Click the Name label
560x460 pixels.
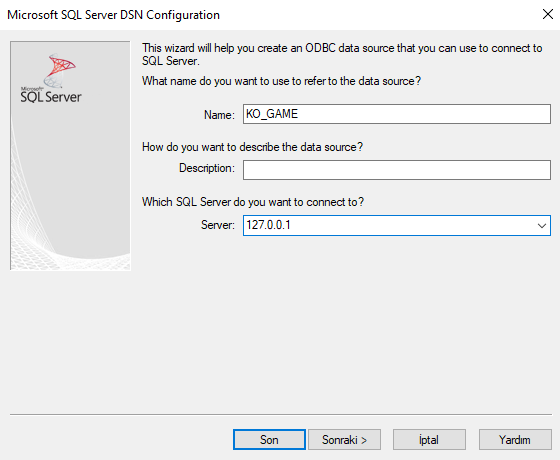click(219, 115)
